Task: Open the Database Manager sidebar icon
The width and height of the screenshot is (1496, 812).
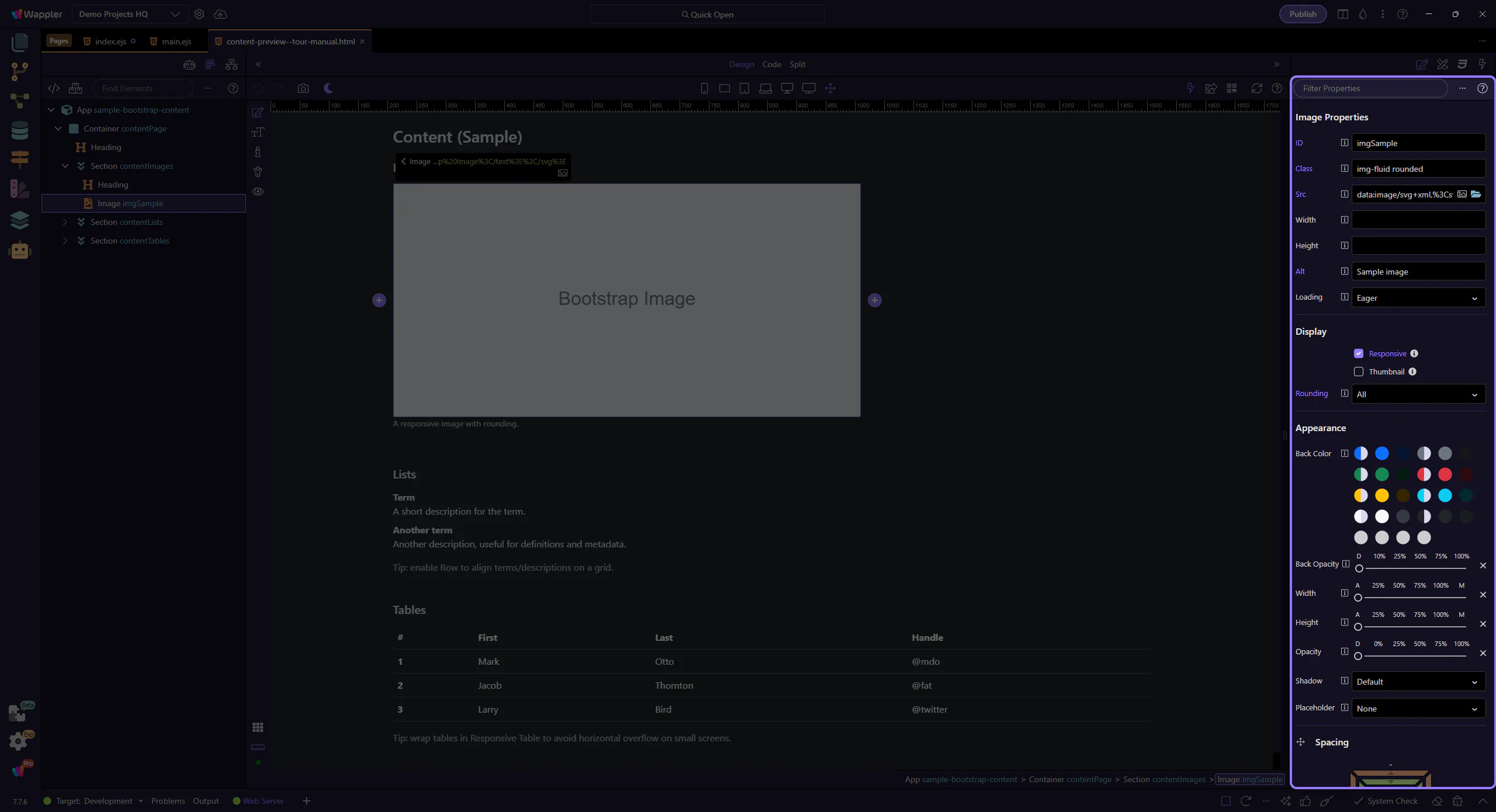Action: coord(19,130)
